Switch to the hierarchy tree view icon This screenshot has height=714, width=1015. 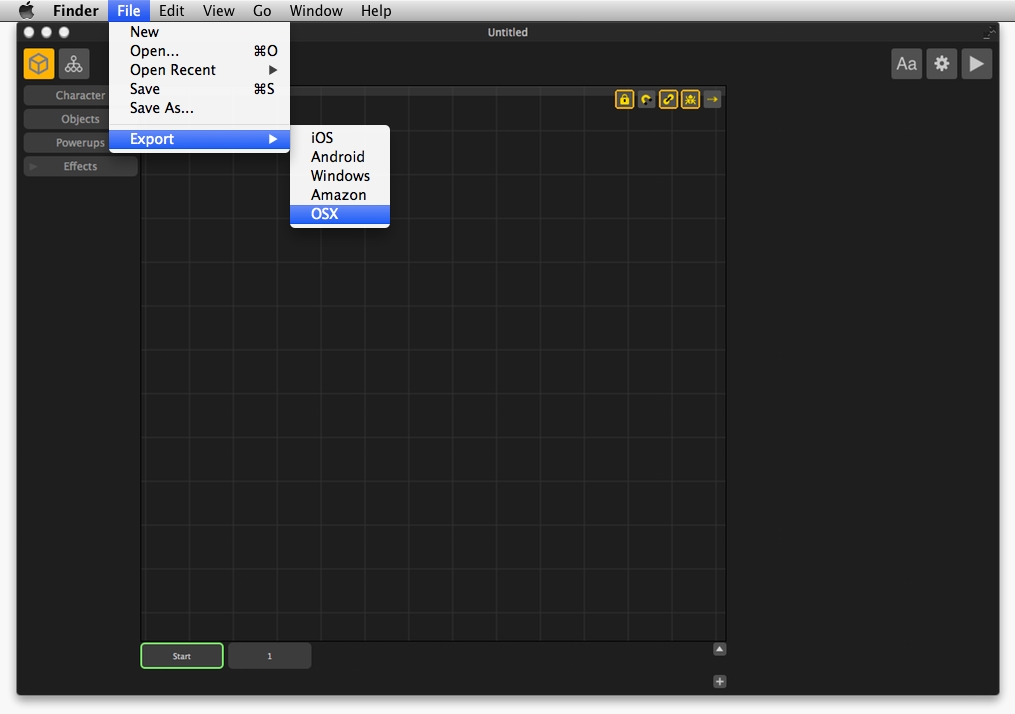point(73,64)
